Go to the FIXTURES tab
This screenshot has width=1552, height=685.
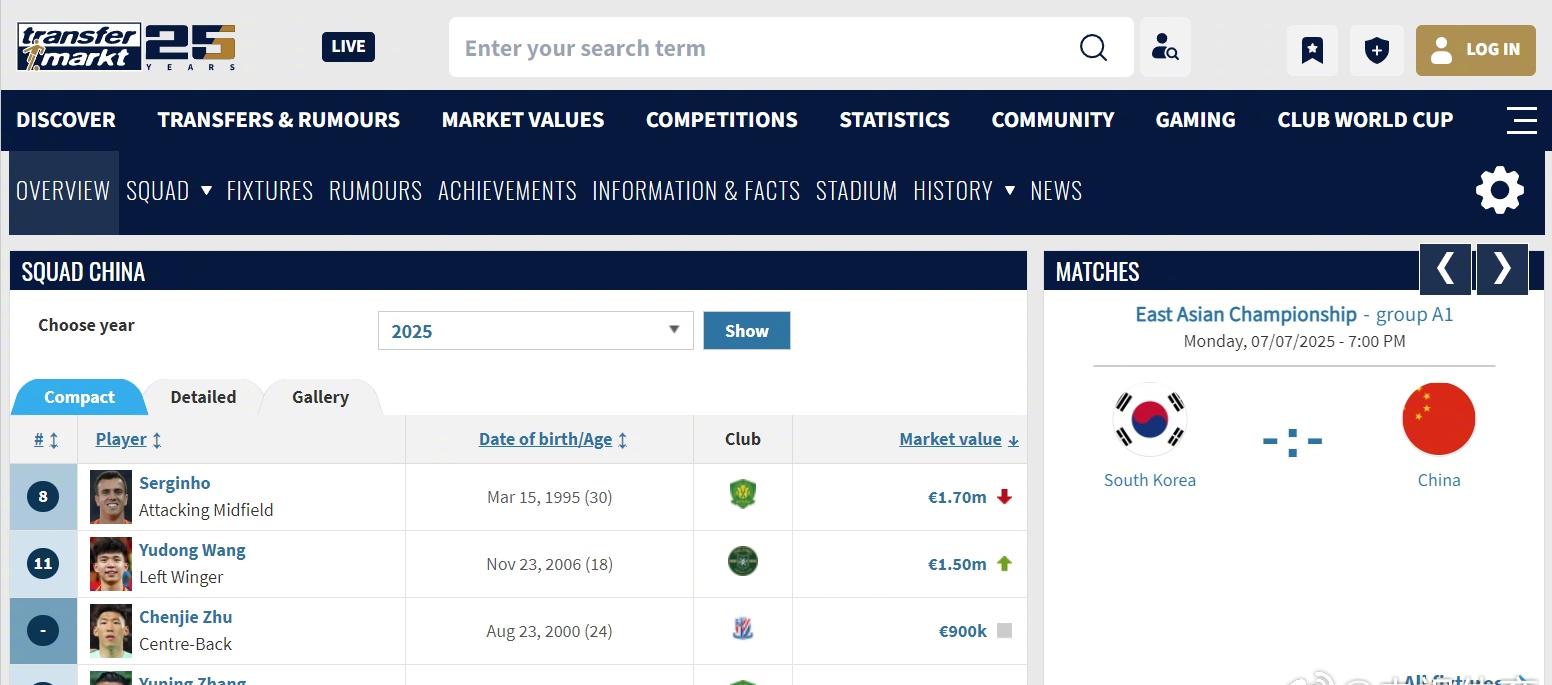[270, 191]
